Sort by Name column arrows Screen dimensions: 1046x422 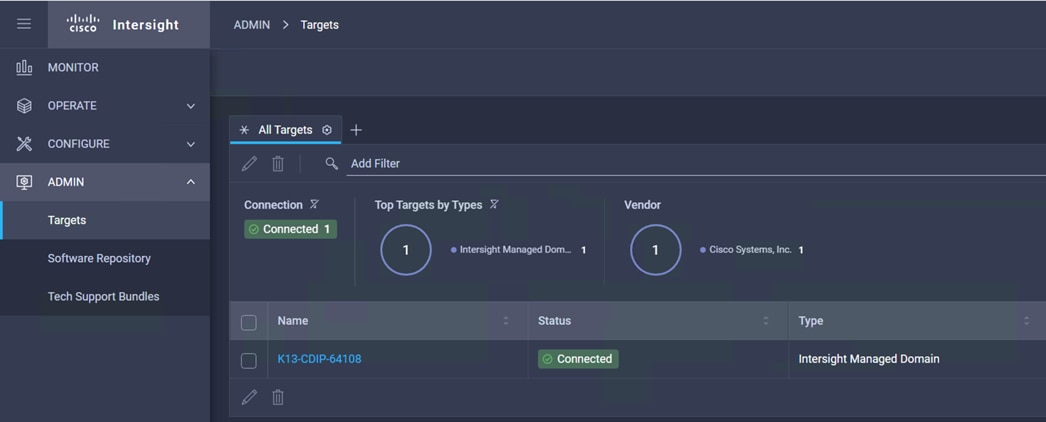click(x=506, y=321)
